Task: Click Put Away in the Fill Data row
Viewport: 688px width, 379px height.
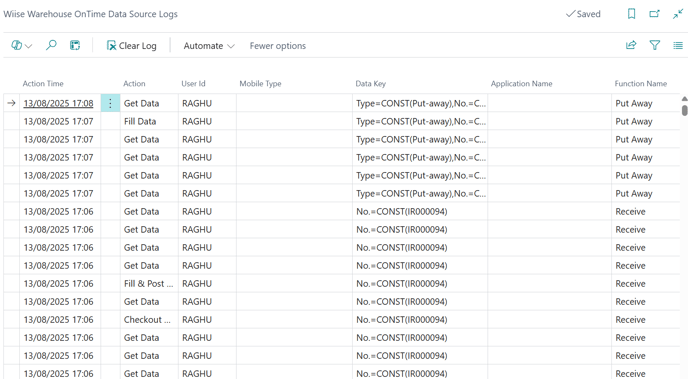Action: [645, 122]
